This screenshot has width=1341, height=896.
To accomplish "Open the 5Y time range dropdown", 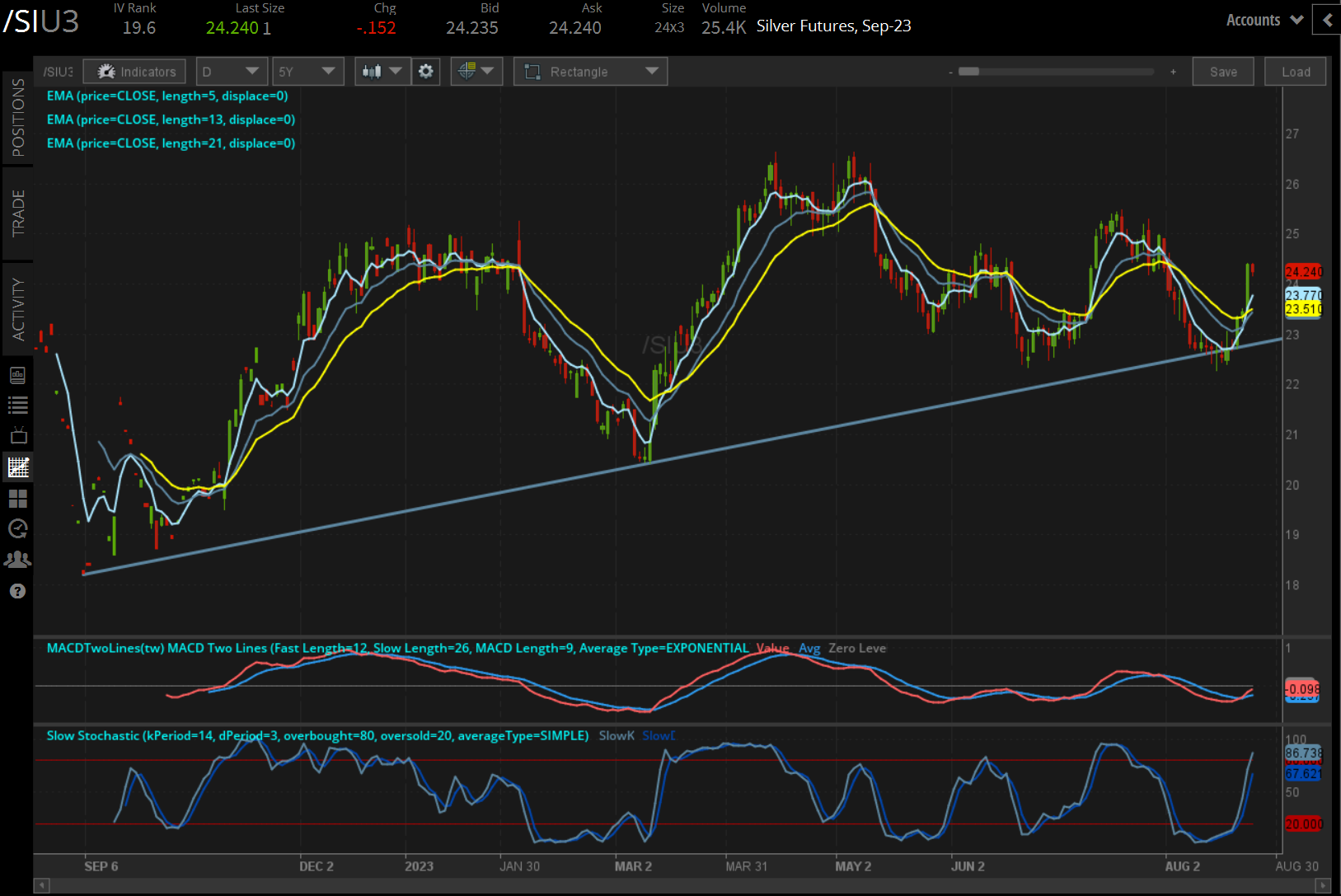I will click(x=307, y=72).
